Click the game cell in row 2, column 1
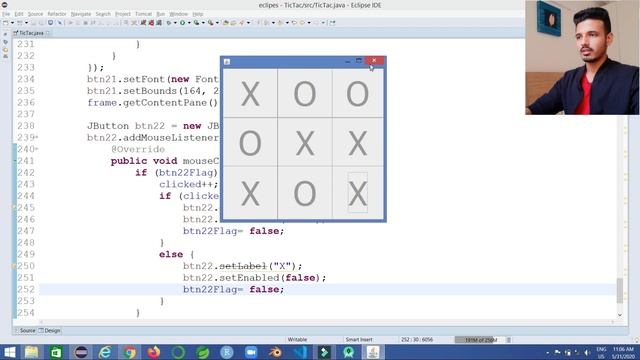The image size is (640, 360). 250,142
